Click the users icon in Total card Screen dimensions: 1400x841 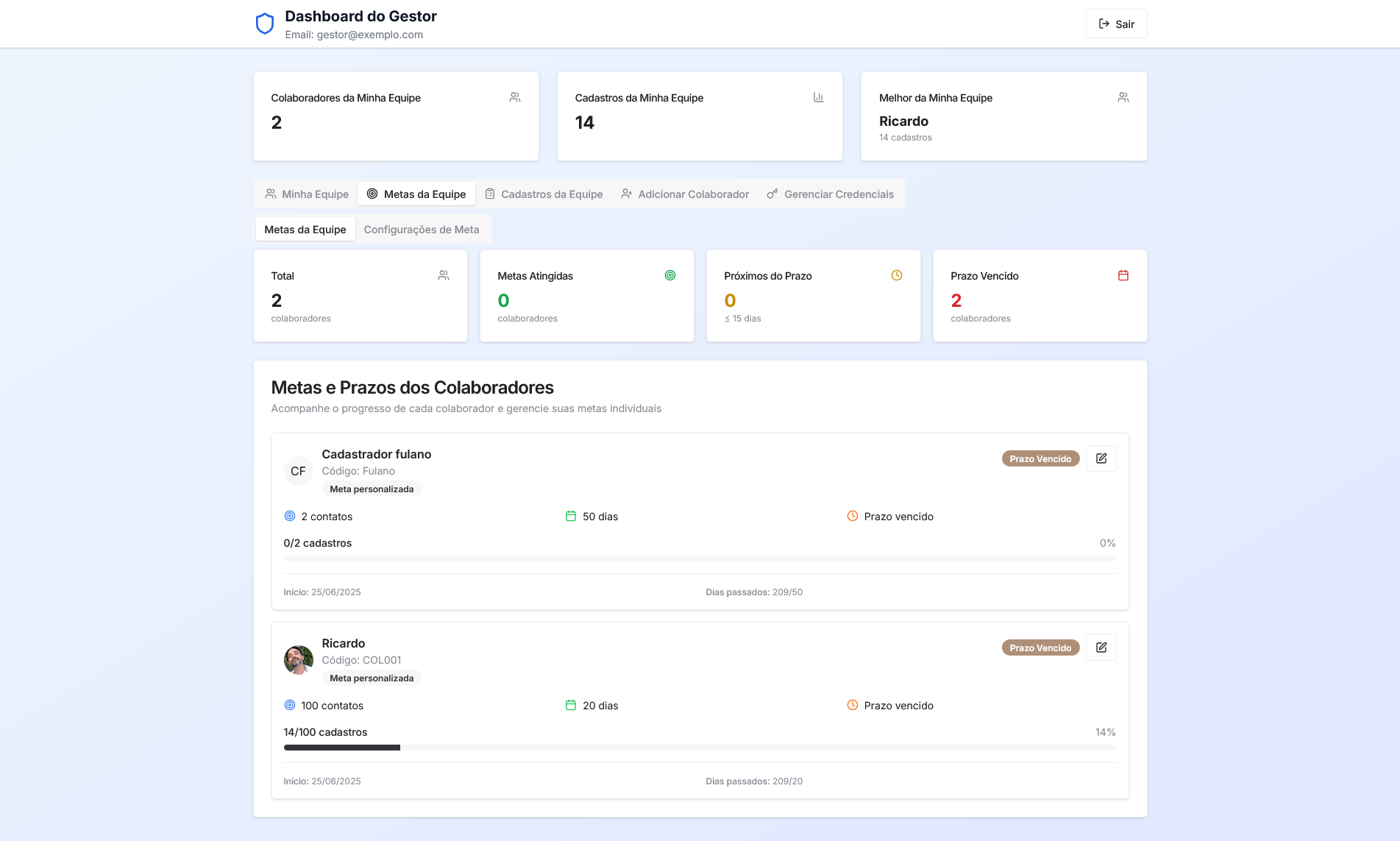pos(443,275)
